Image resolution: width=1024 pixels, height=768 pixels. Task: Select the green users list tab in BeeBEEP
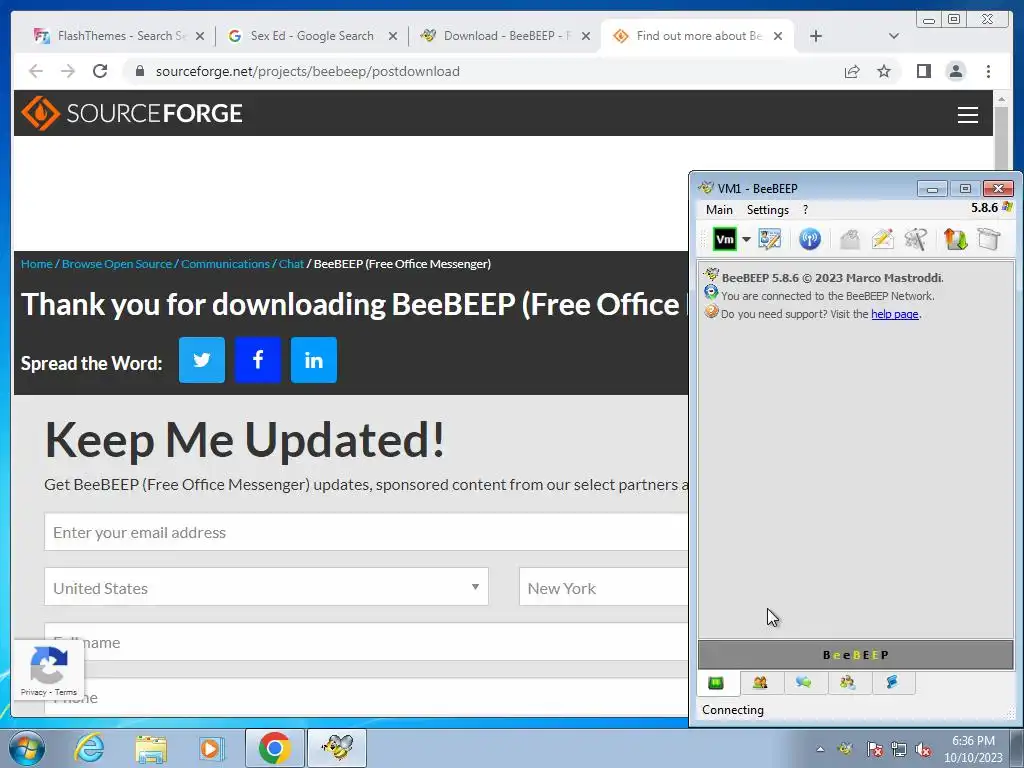[716, 683]
